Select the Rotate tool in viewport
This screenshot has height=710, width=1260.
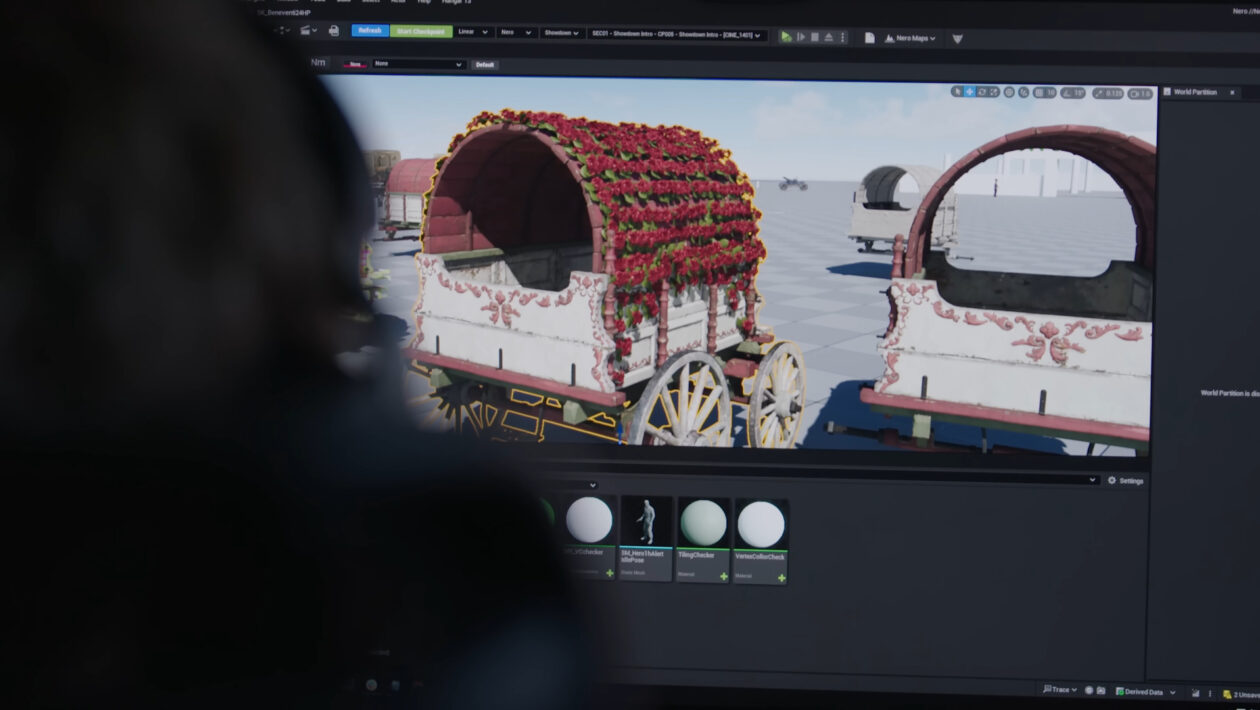982,92
